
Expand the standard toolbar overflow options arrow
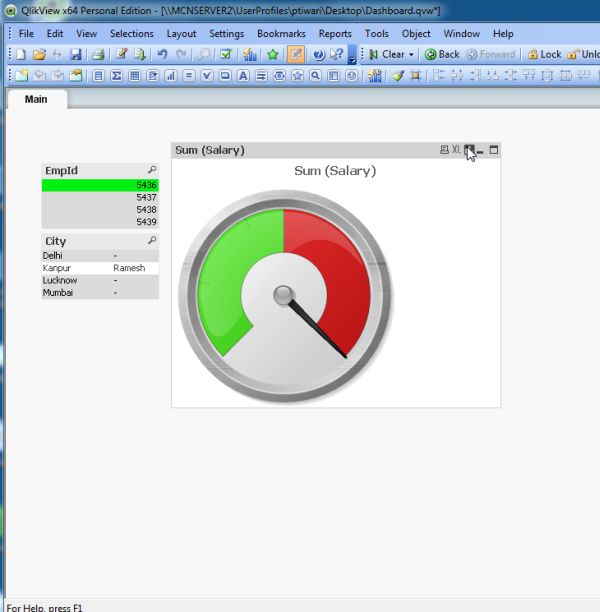tap(352, 55)
